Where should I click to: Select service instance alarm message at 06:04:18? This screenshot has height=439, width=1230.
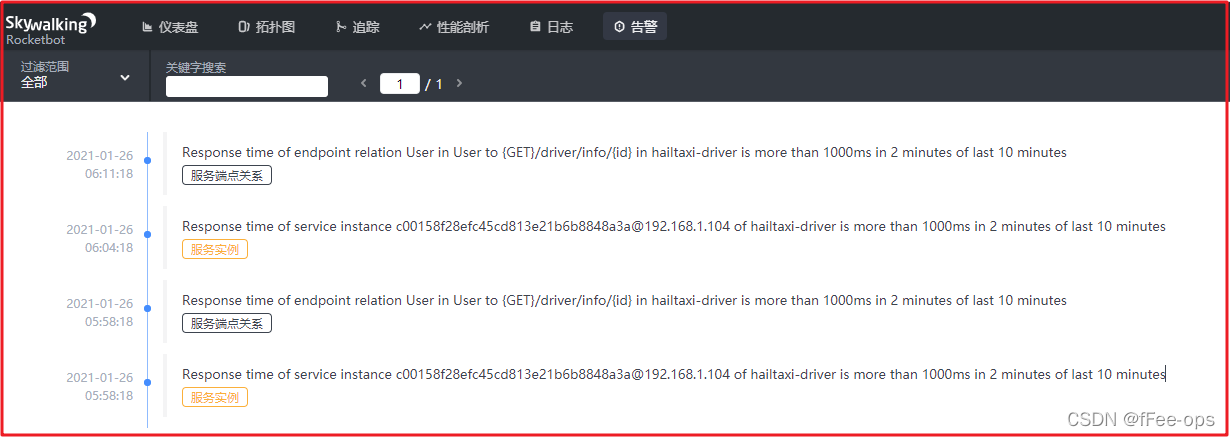pos(674,226)
